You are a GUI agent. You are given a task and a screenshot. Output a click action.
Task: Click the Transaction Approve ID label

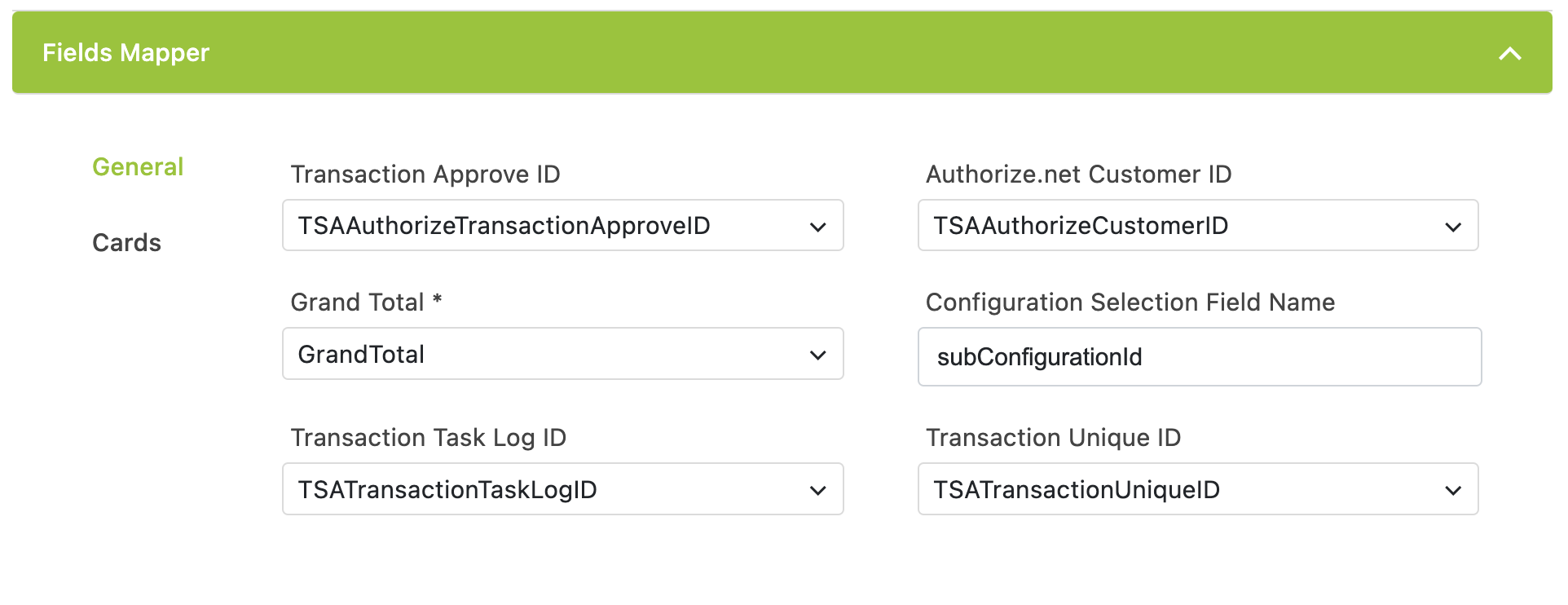click(425, 174)
